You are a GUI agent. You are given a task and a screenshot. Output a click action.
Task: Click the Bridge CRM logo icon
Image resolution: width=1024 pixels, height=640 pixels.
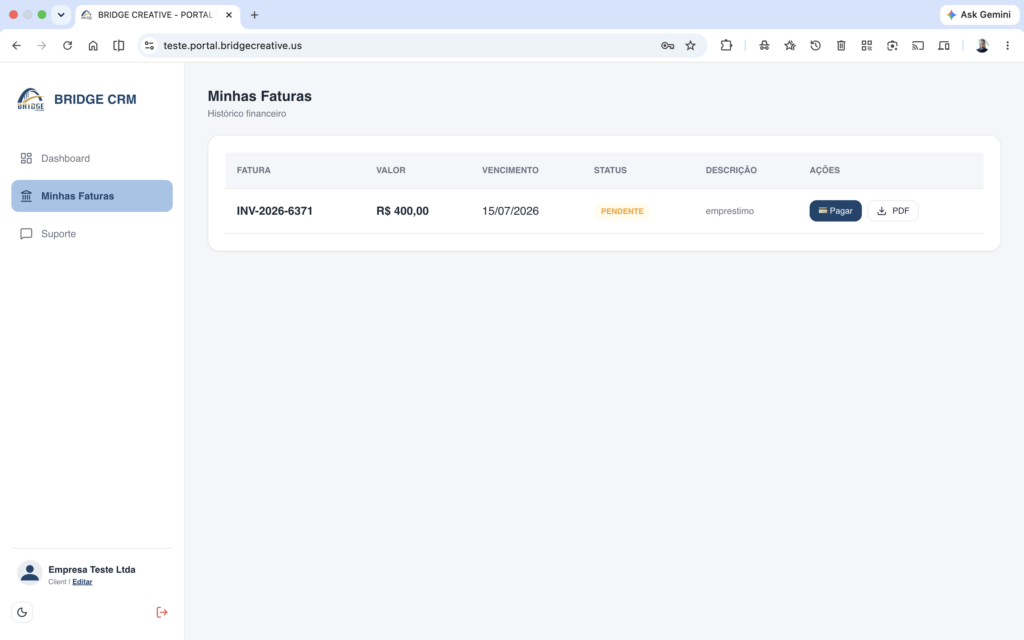31,99
